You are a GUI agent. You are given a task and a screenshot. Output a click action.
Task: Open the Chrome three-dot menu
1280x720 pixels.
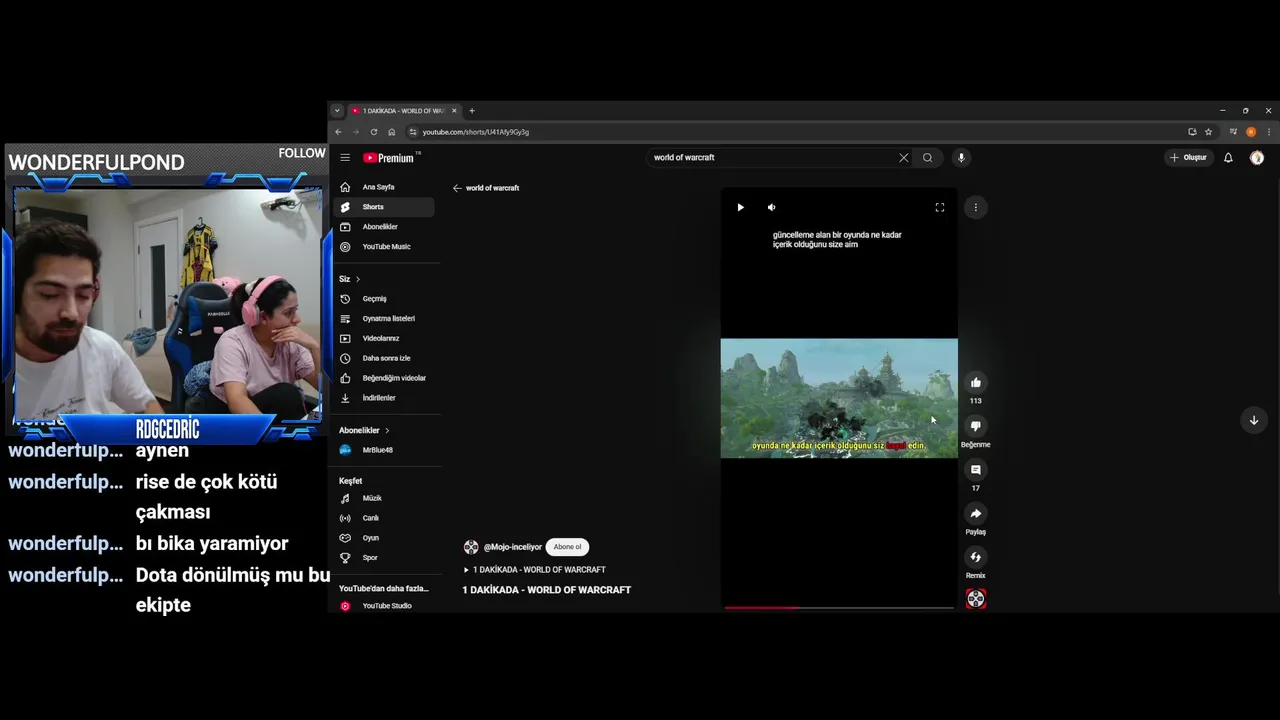[x=1269, y=132]
